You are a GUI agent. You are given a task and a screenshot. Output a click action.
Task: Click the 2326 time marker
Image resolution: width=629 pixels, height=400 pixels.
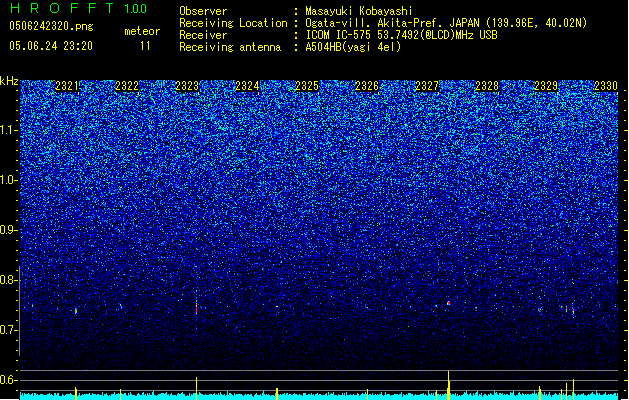367,86
